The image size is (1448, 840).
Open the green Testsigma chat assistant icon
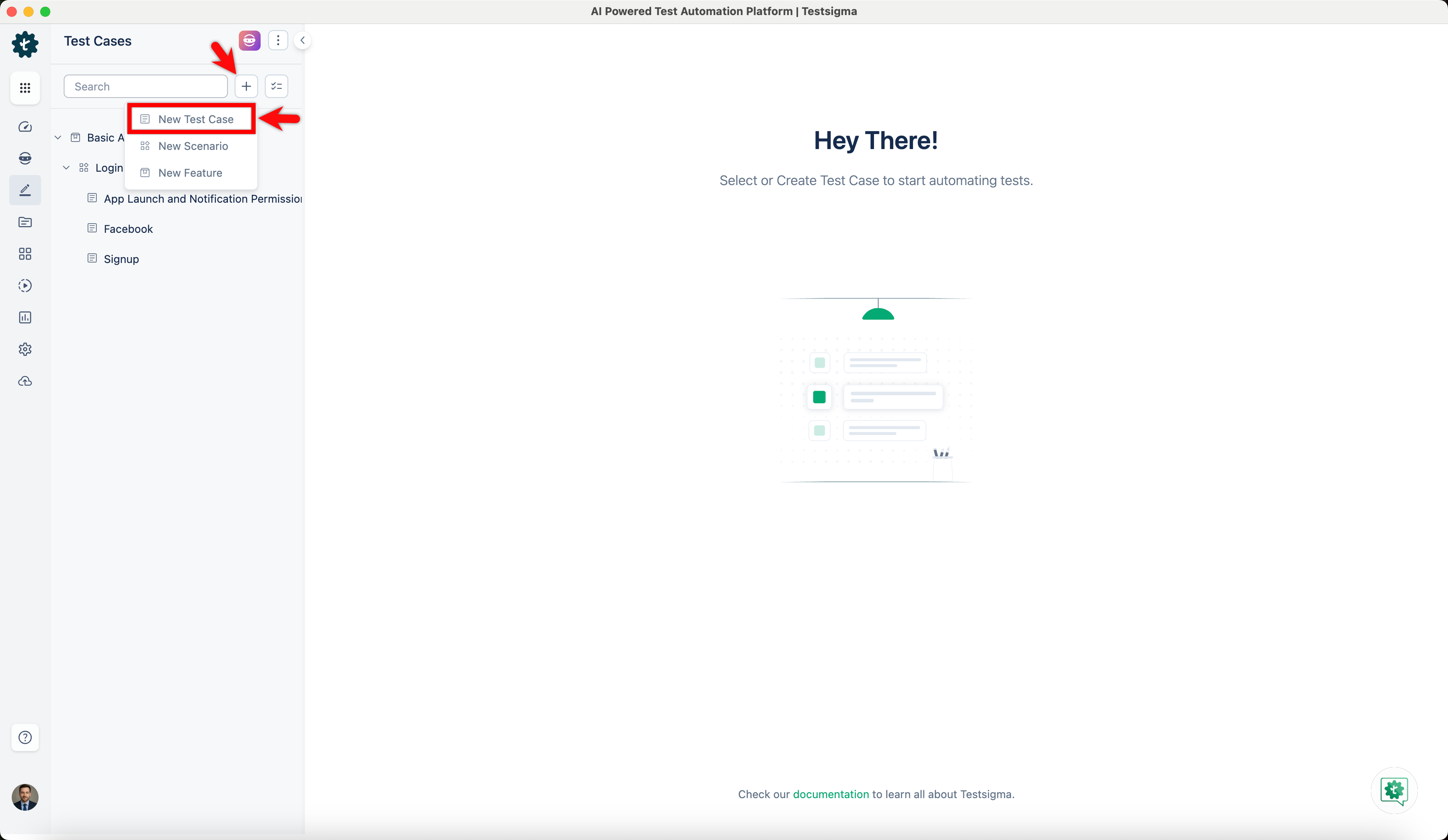(1394, 791)
